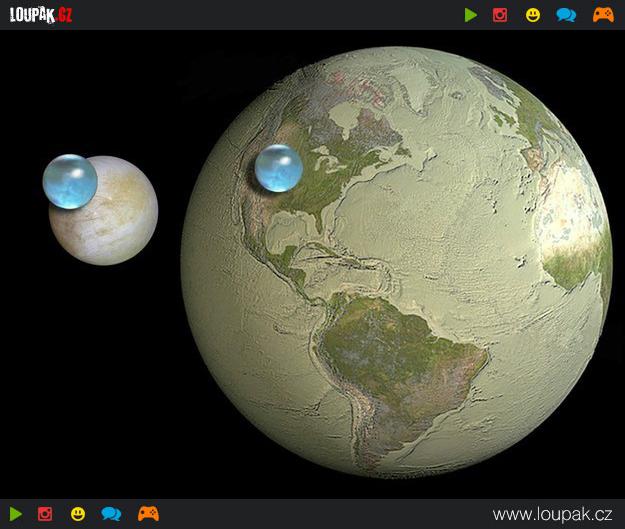Click the blue water sphere on Europa moon

70,181
